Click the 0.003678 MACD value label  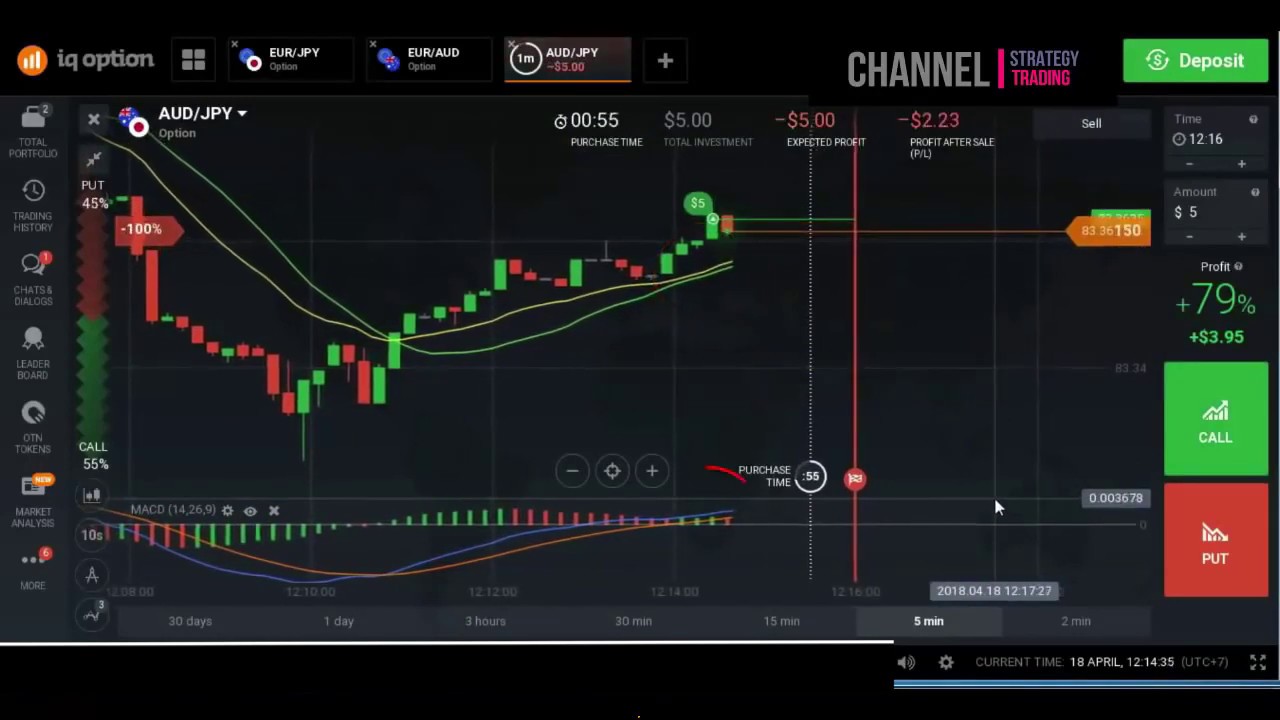pos(1116,498)
